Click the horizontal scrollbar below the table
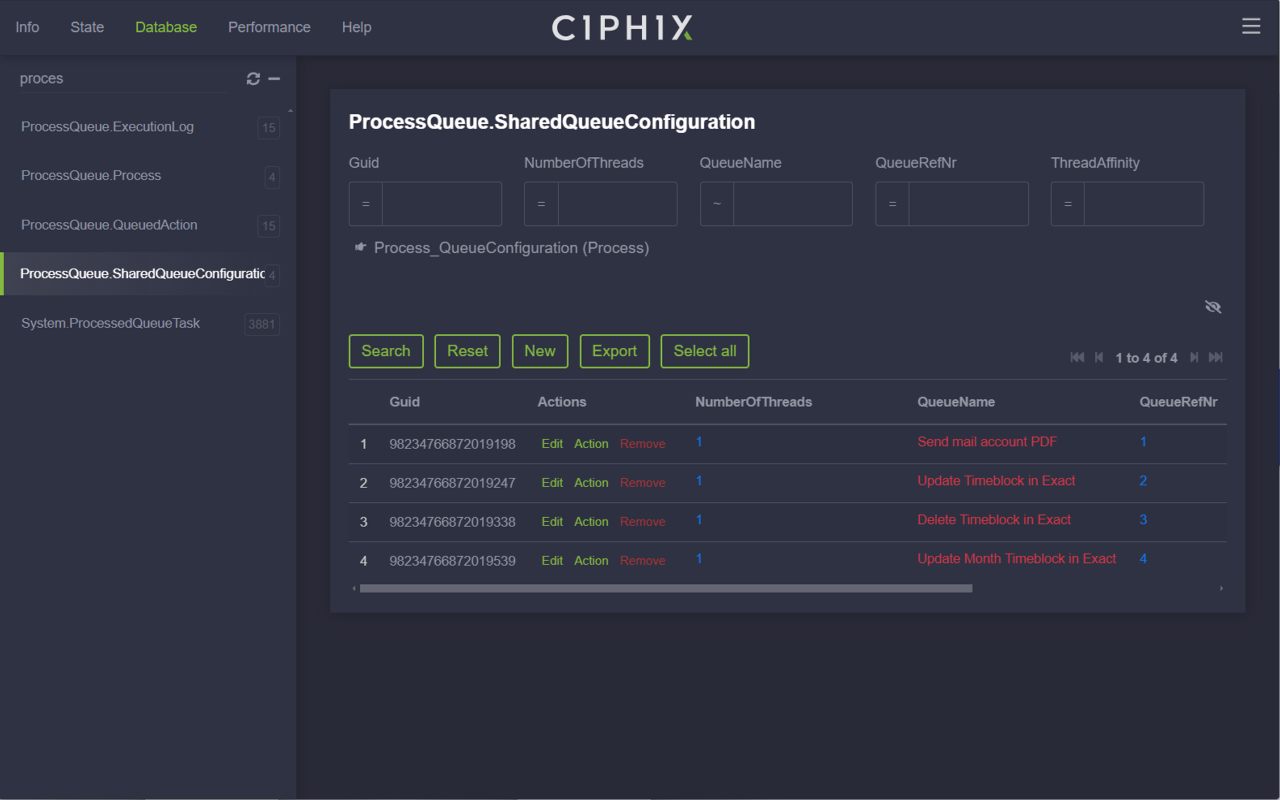 (x=663, y=588)
